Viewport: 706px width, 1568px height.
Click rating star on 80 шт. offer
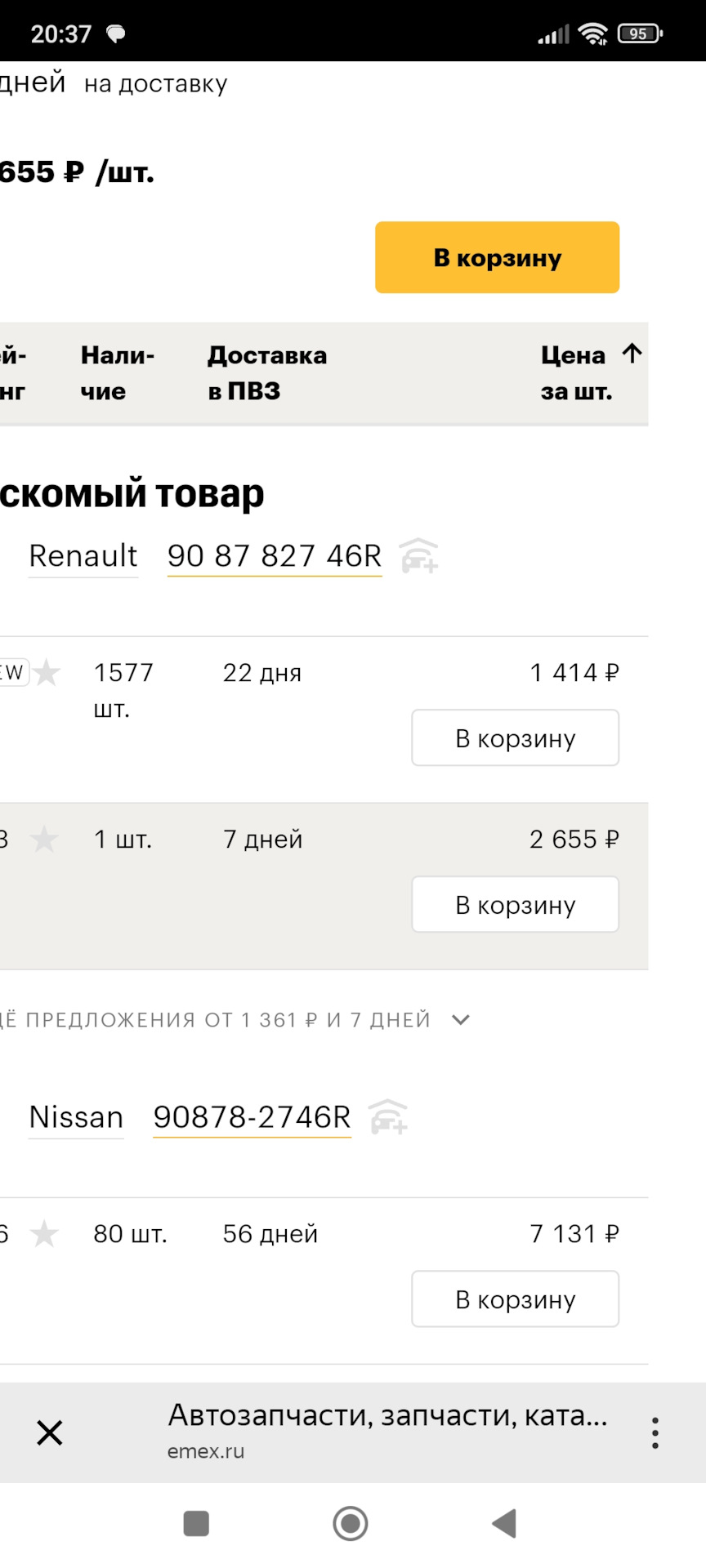(44, 1234)
